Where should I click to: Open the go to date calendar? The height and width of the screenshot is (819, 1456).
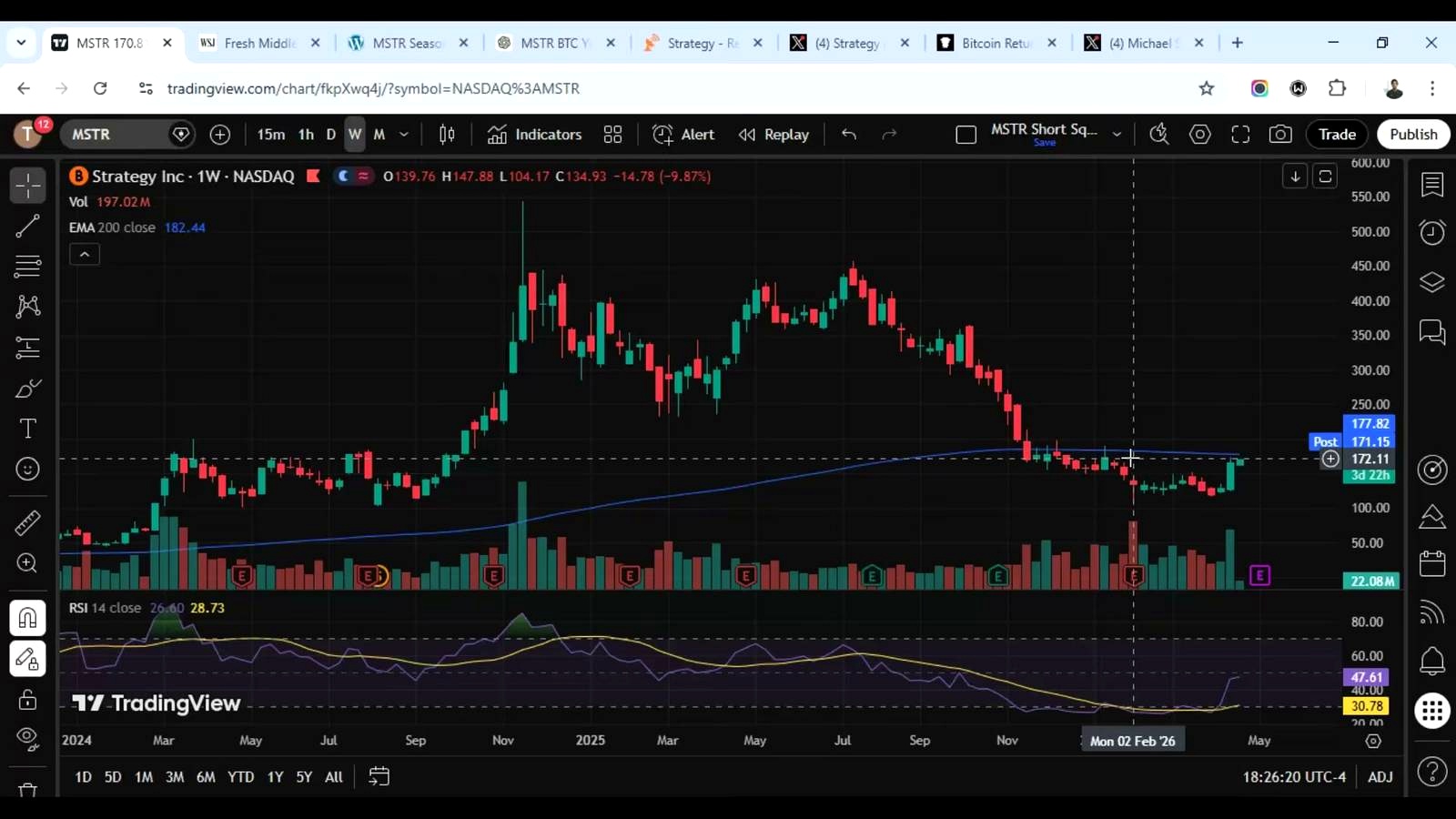click(x=379, y=777)
